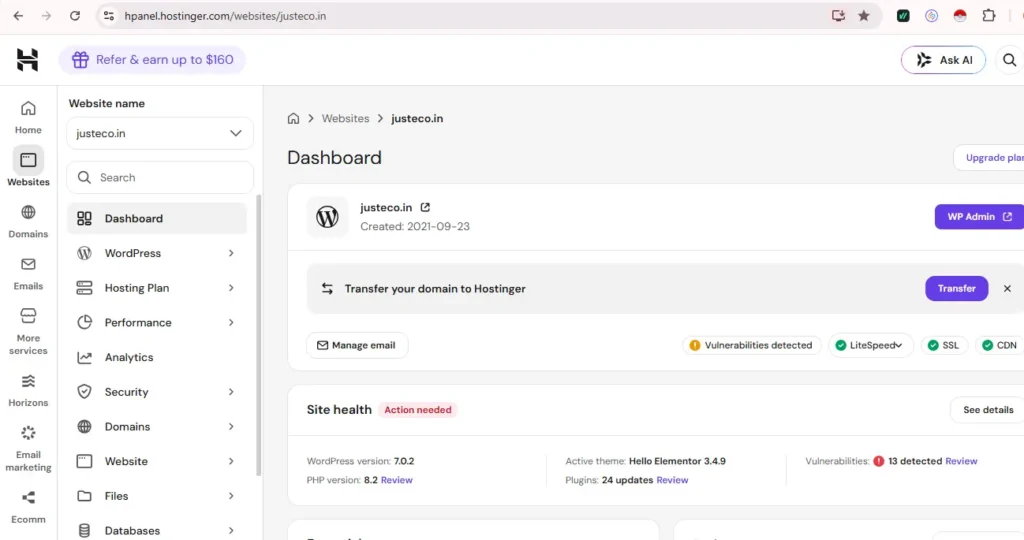Click Vulnerabilities detected status badge
Screen dimensions: 1024x540
[751, 345]
